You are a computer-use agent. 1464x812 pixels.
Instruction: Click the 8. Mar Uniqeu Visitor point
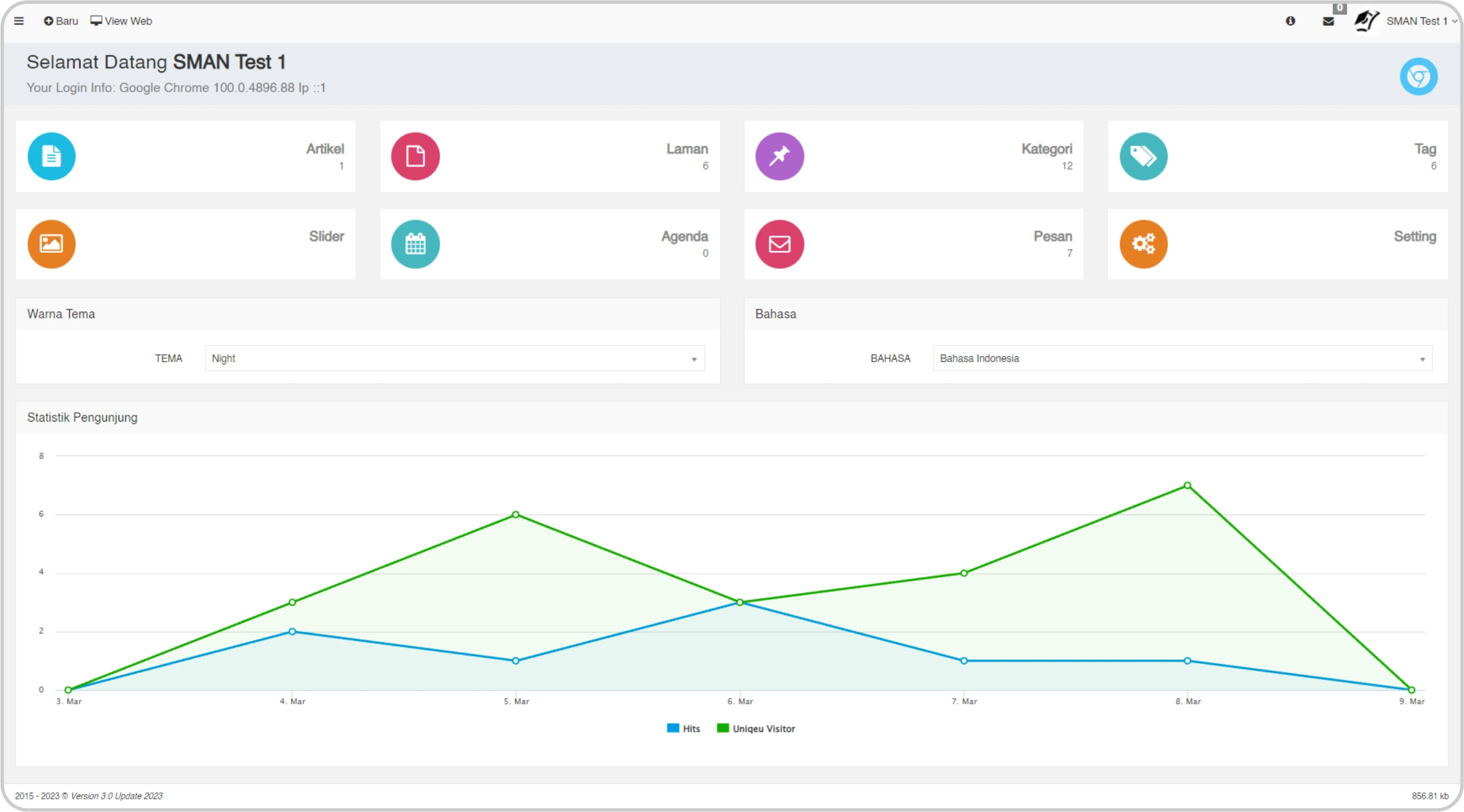[1187, 485]
